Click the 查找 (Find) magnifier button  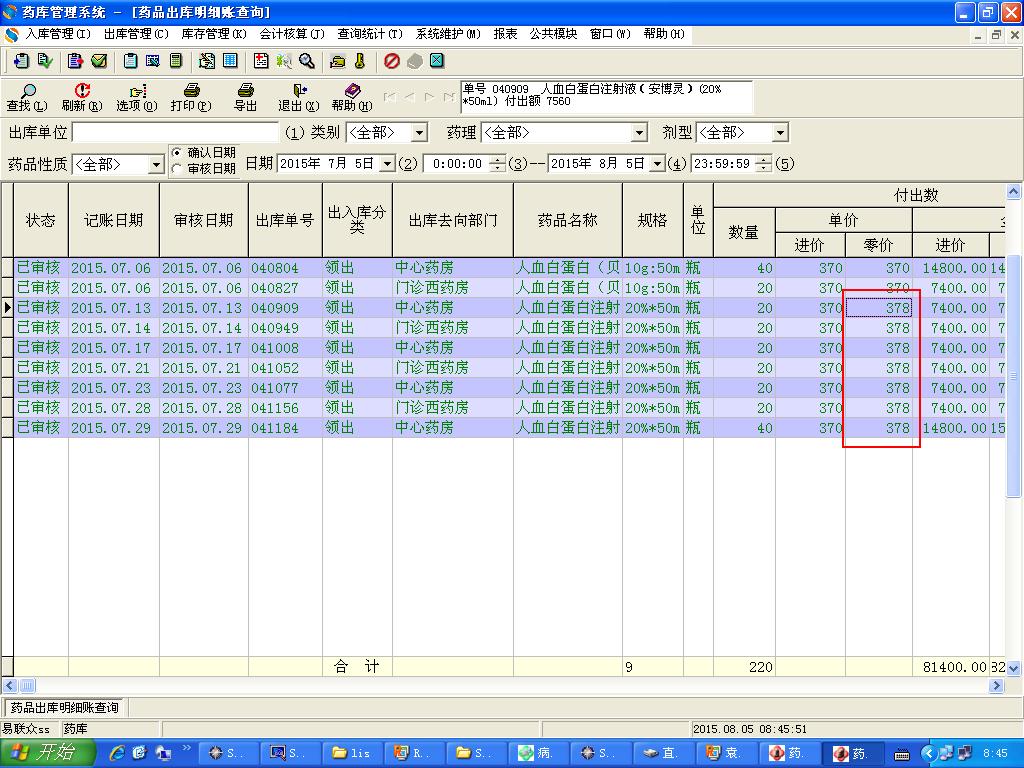coord(25,97)
